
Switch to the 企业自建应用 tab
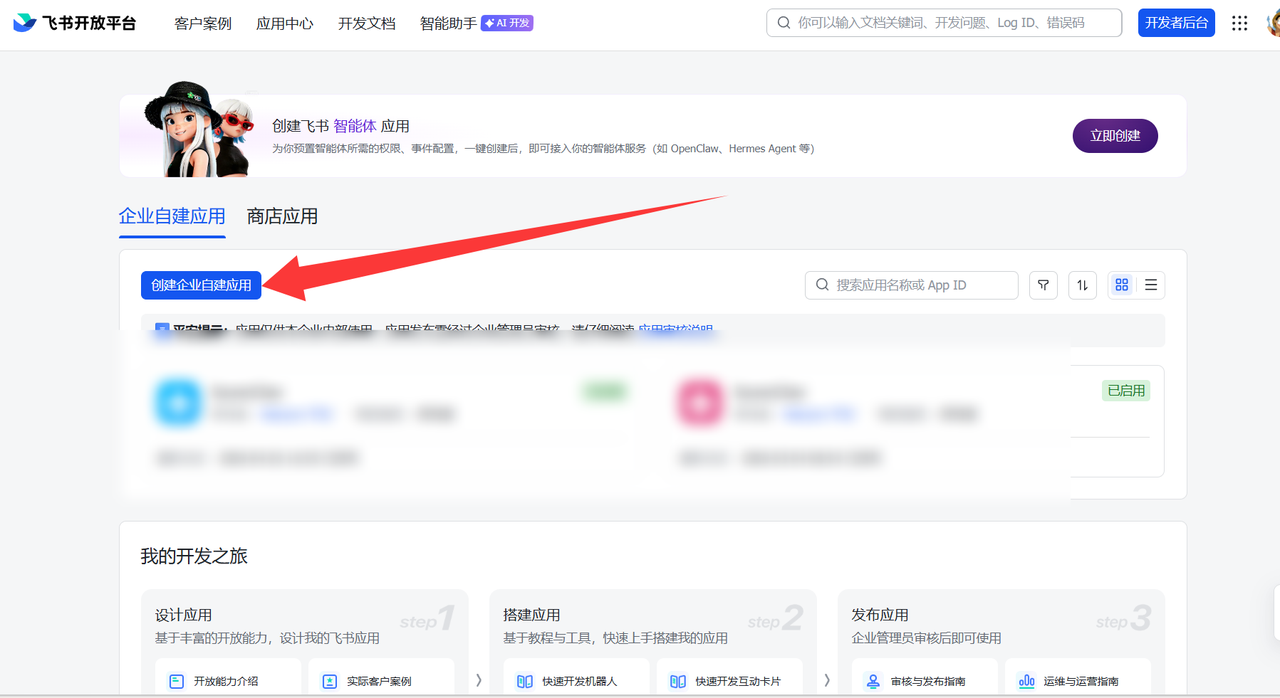tap(172, 216)
